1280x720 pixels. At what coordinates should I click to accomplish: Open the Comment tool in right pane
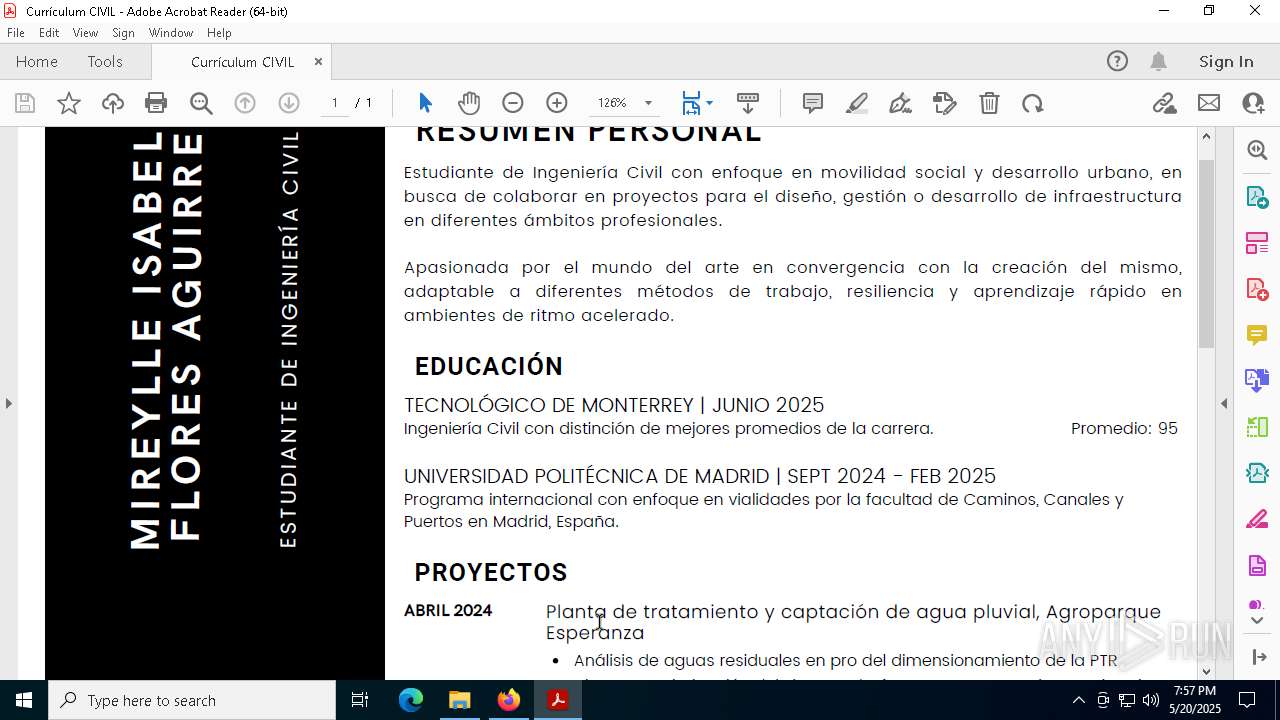[x=1257, y=334]
